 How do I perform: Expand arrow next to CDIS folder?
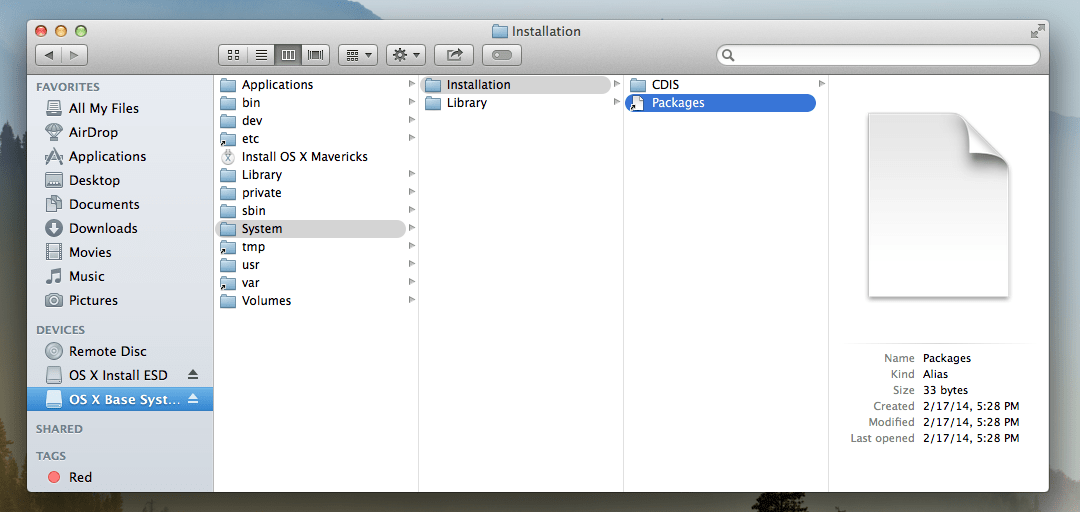click(822, 84)
